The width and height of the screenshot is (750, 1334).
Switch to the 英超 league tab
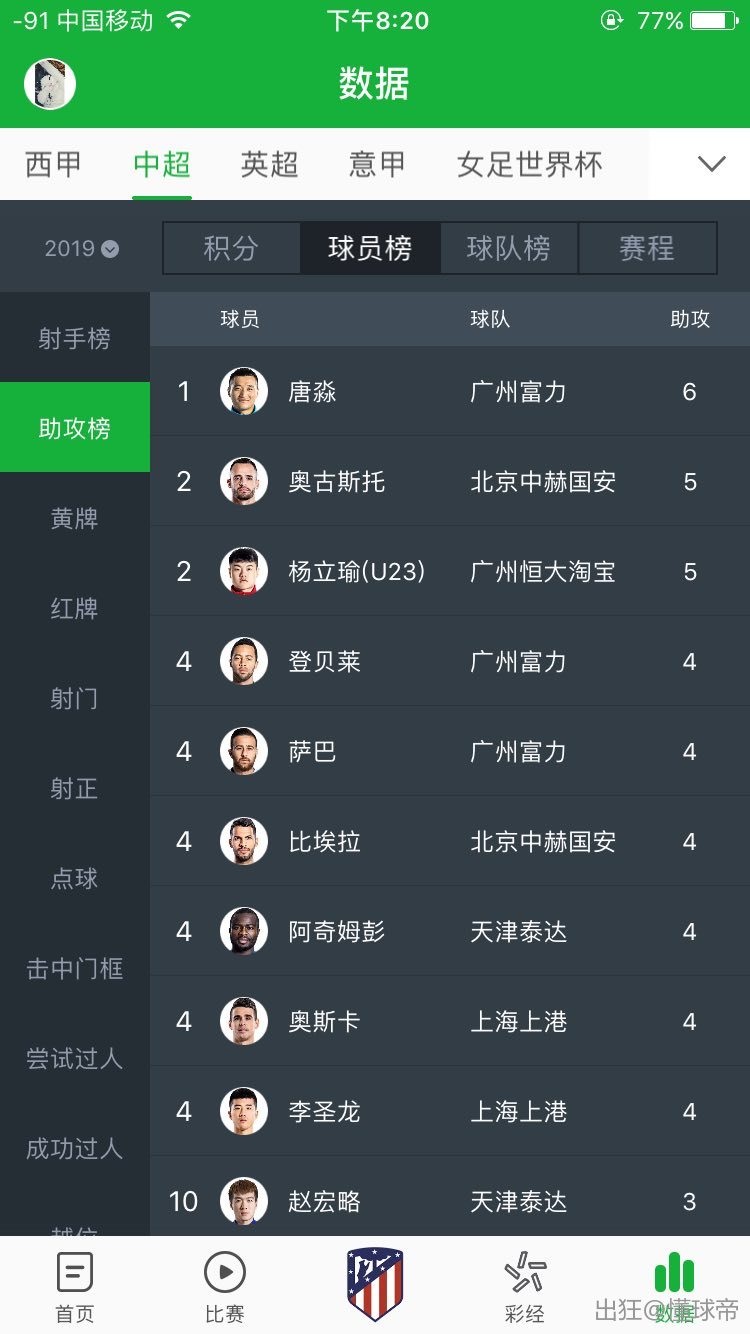point(269,164)
